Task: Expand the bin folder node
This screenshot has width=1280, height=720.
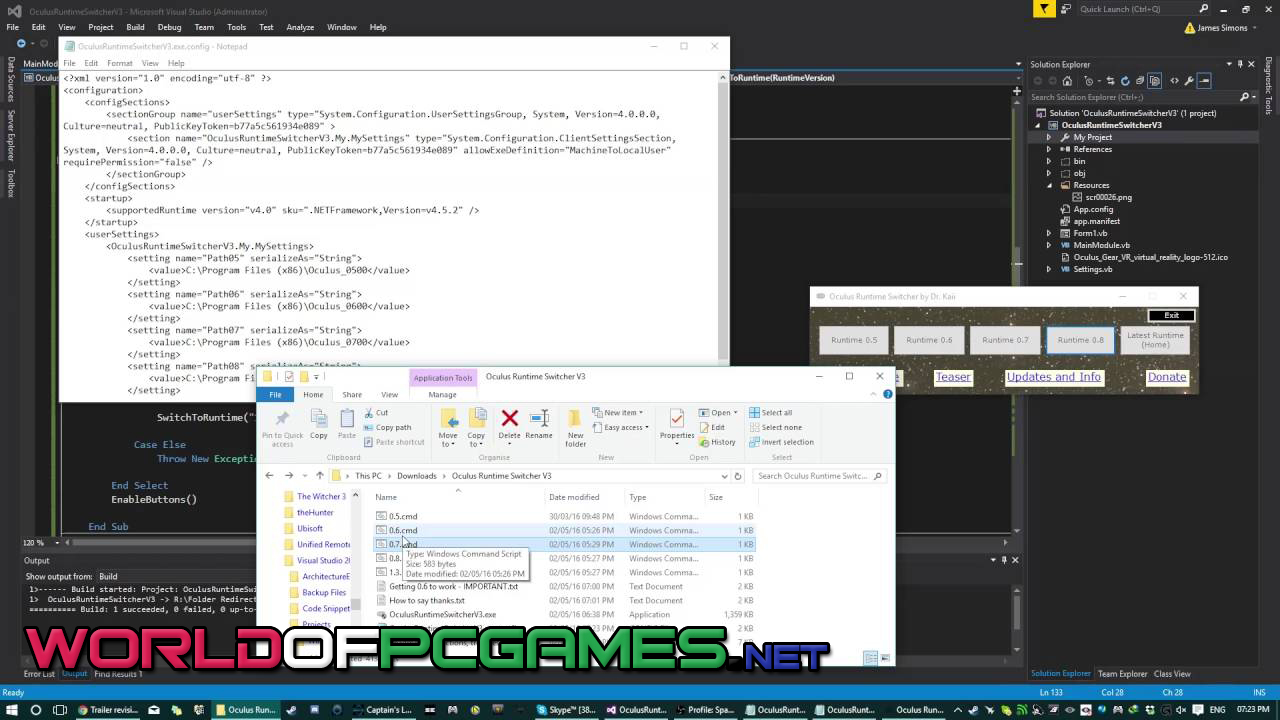Action: tap(1049, 161)
